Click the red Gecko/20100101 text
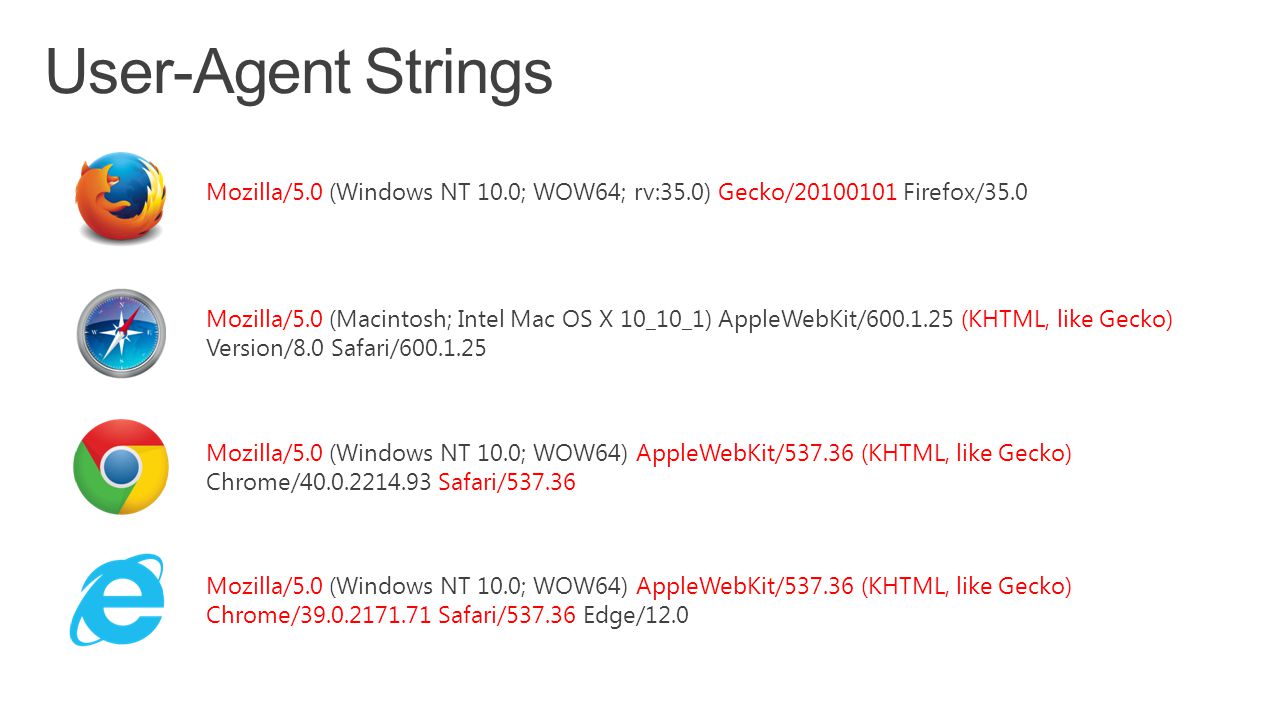 coord(807,192)
